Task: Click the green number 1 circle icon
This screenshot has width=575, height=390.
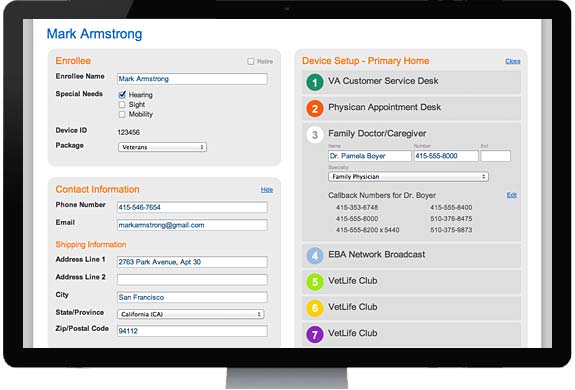Action: (315, 82)
